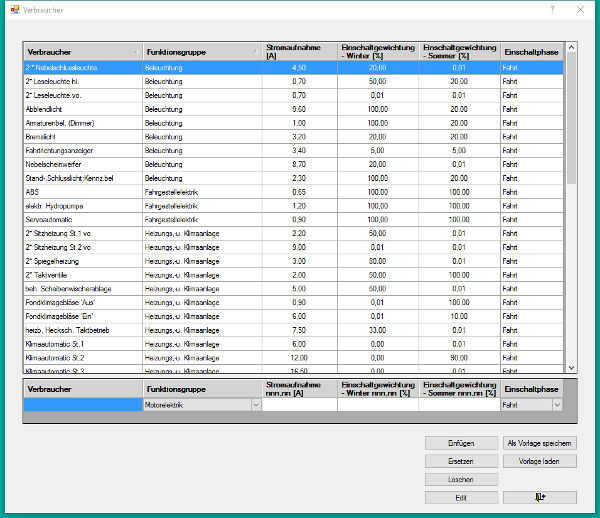Select the Servoautomatic row
This screenshot has width=600, height=518.
pos(293,220)
